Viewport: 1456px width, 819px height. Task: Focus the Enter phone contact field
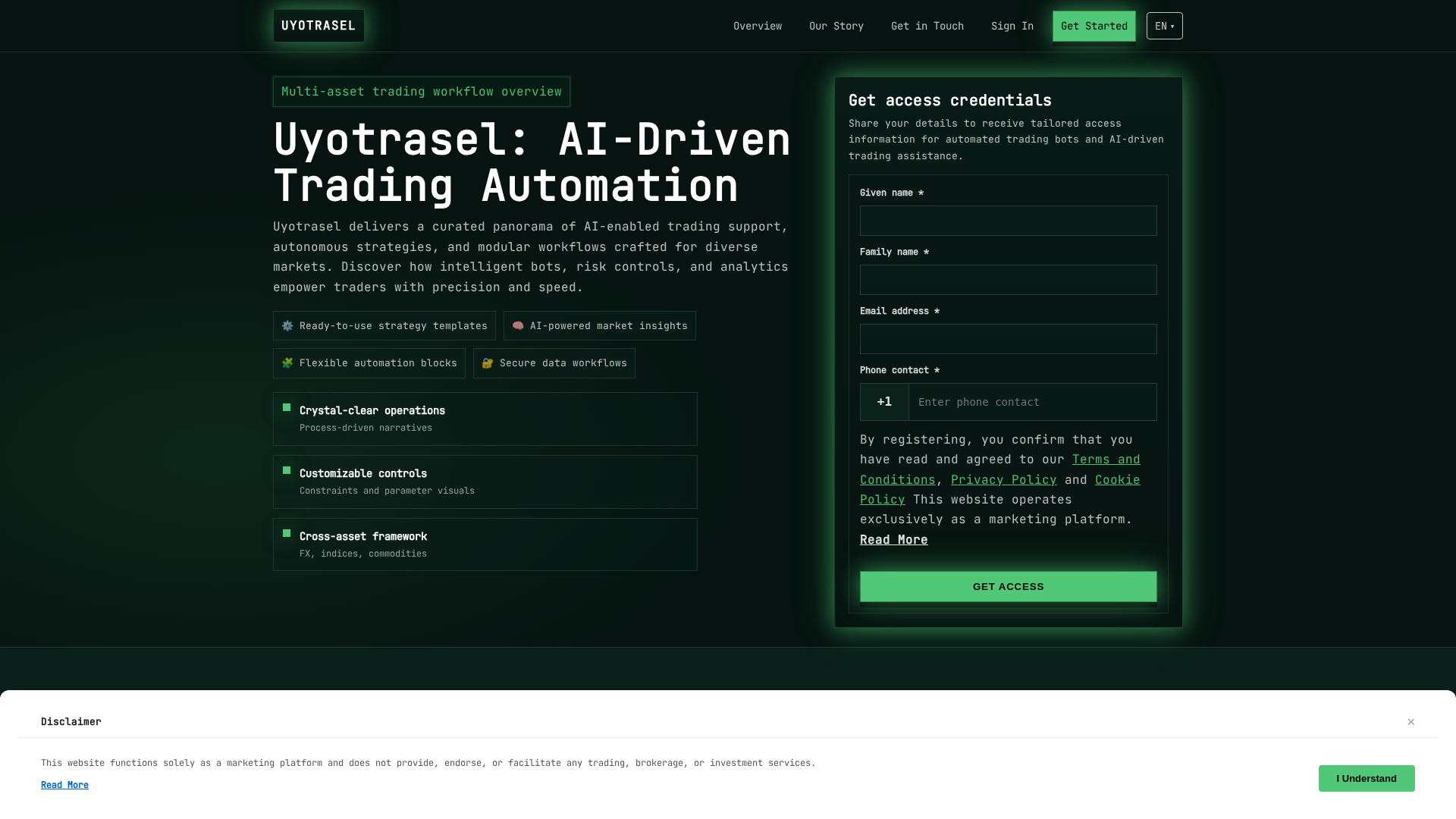(x=1032, y=402)
